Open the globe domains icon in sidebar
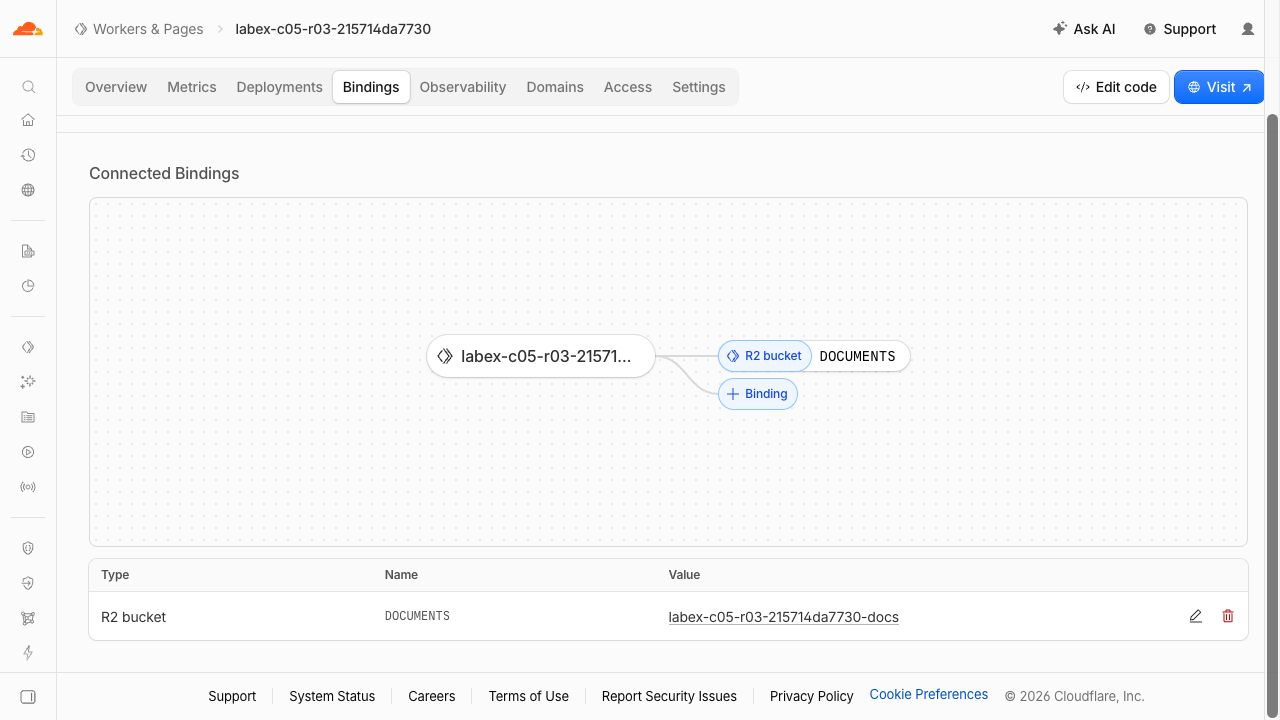This screenshot has height=720, width=1280. (x=28, y=190)
